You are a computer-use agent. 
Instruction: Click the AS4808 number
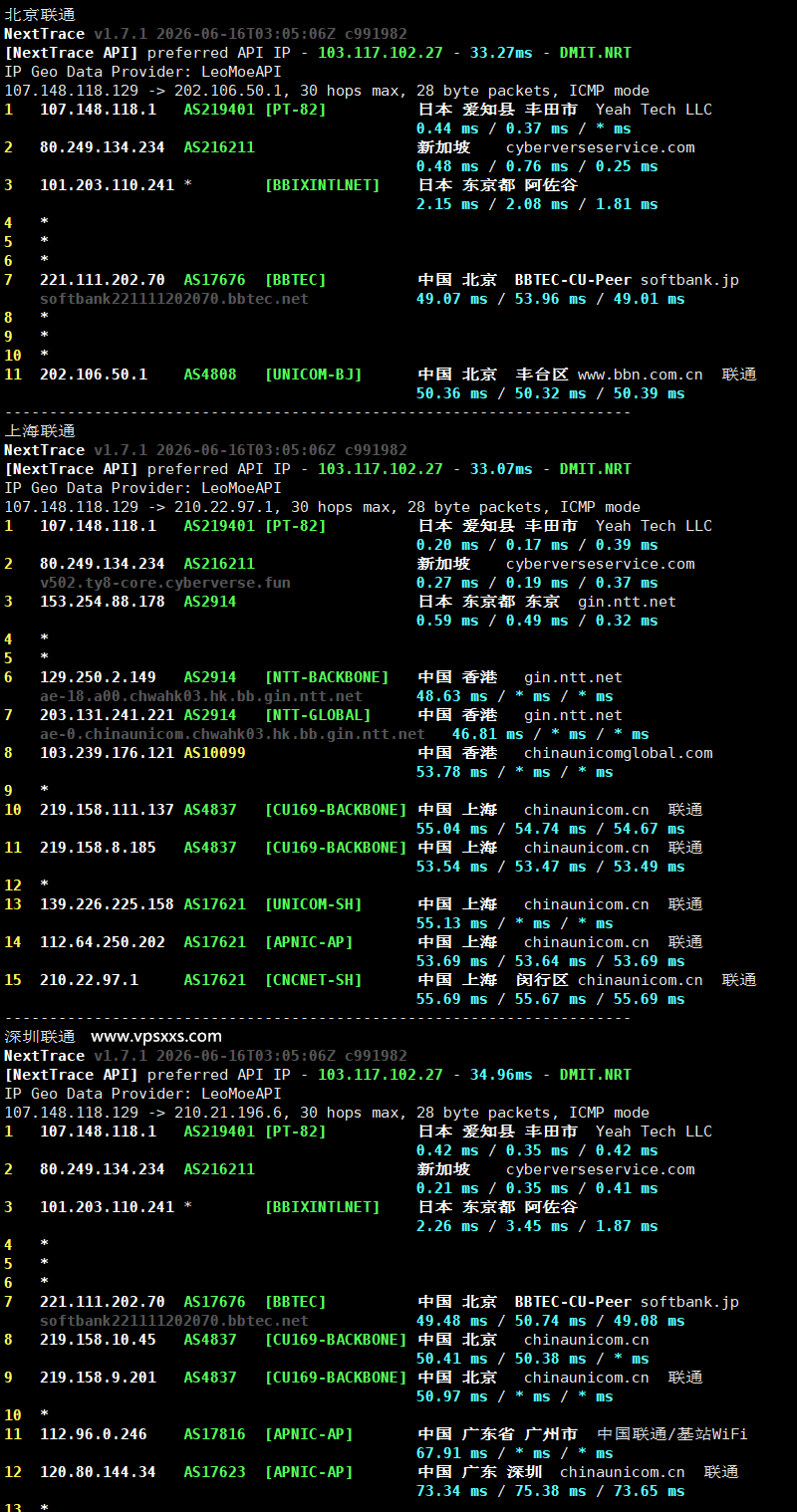point(210,375)
